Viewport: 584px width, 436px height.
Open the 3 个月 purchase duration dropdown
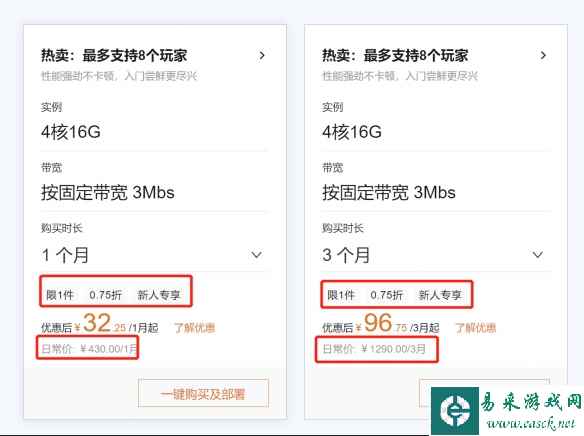pos(435,255)
